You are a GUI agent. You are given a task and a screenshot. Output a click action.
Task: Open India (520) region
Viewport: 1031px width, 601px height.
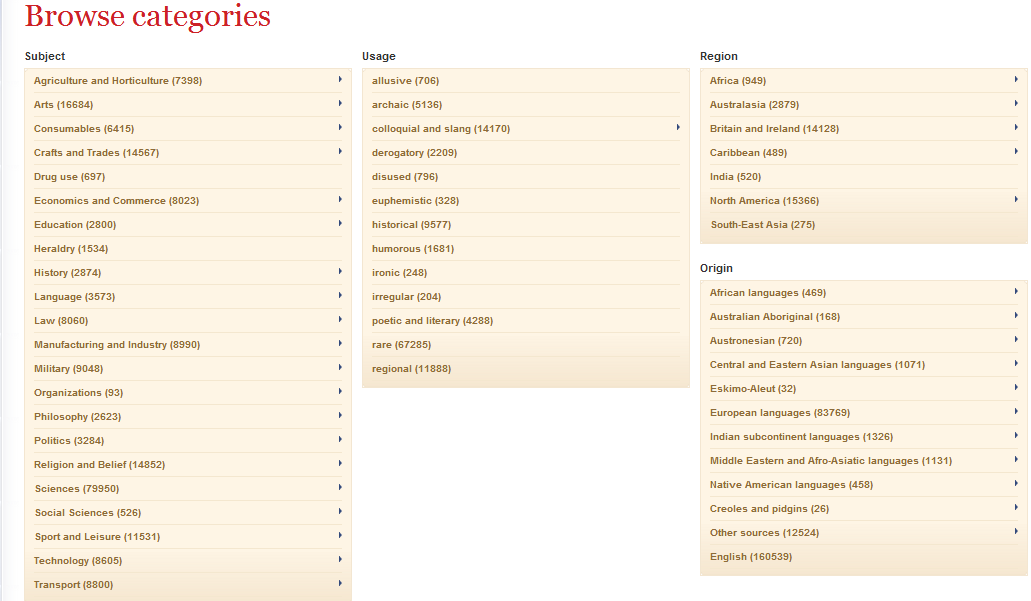click(735, 176)
